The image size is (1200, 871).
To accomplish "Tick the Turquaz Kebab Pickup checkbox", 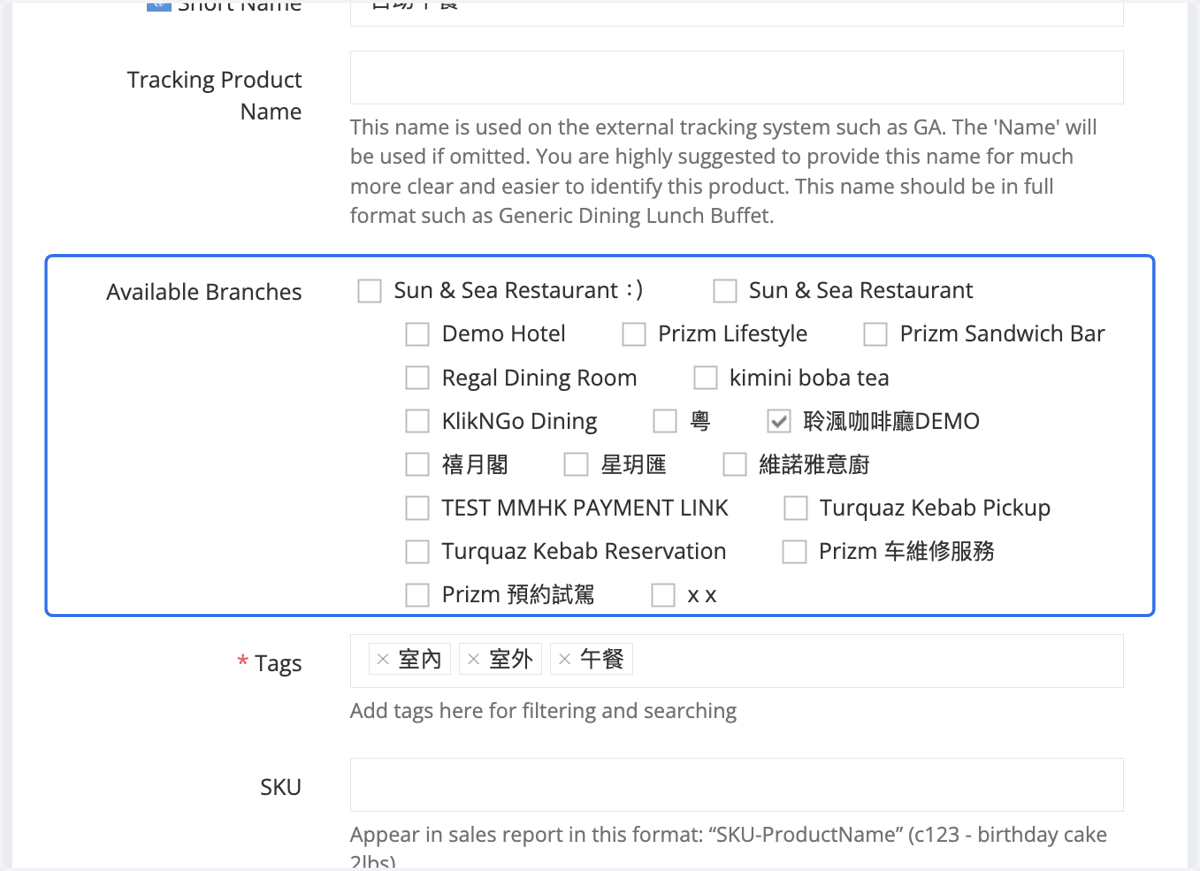I will [x=796, y=508].
